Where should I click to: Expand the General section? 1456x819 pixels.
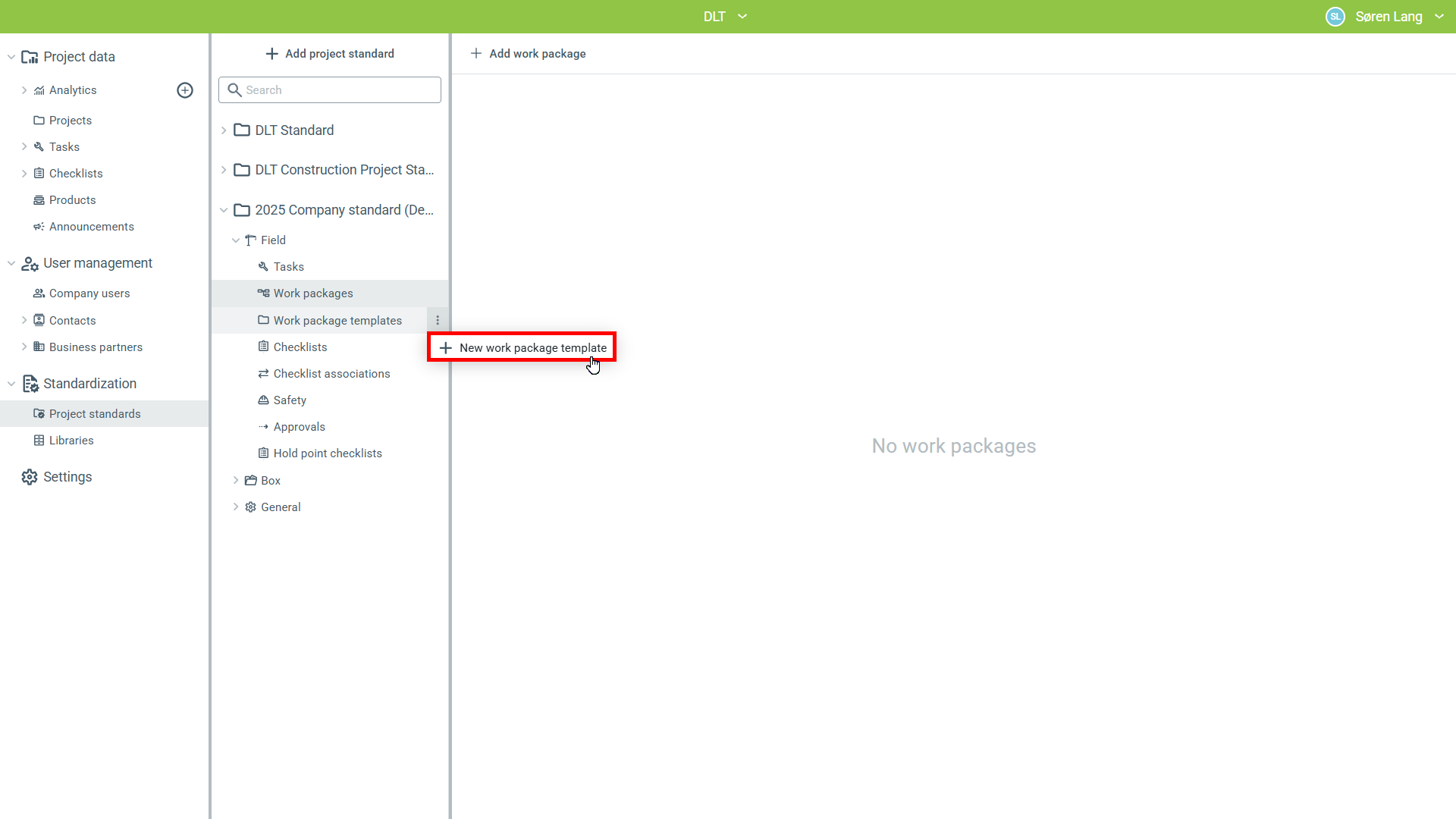coord(236,507)
